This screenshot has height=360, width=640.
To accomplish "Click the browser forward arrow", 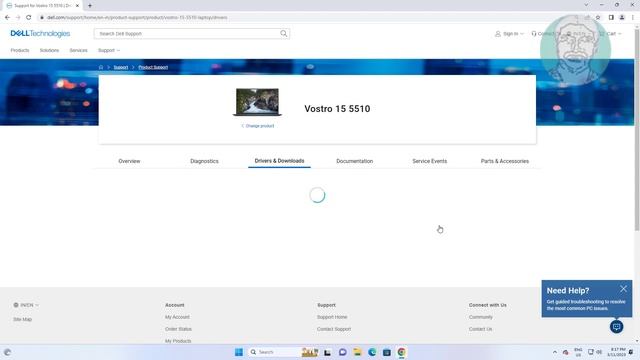I will coord(18,18).
